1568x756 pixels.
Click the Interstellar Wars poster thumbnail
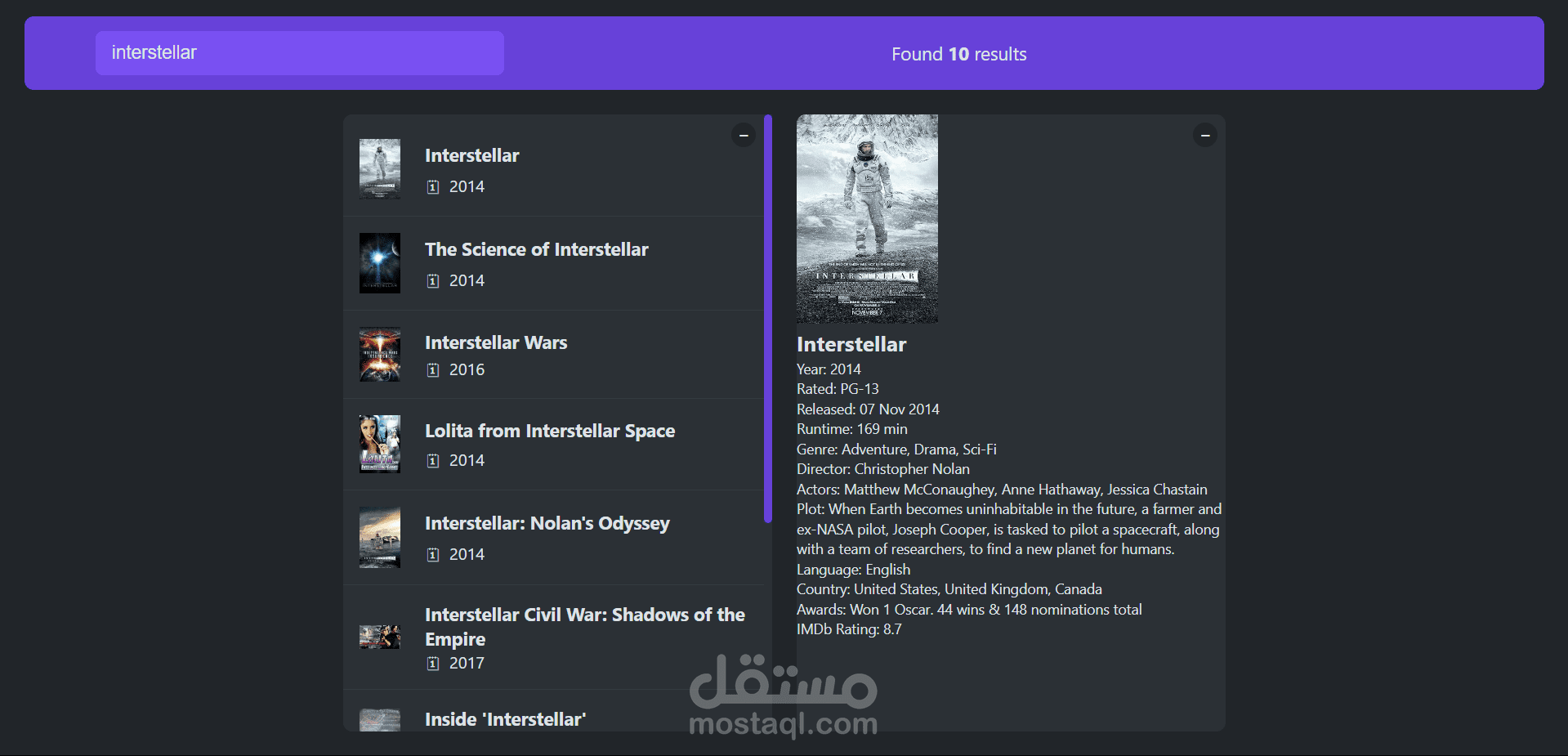click(380, 355)
